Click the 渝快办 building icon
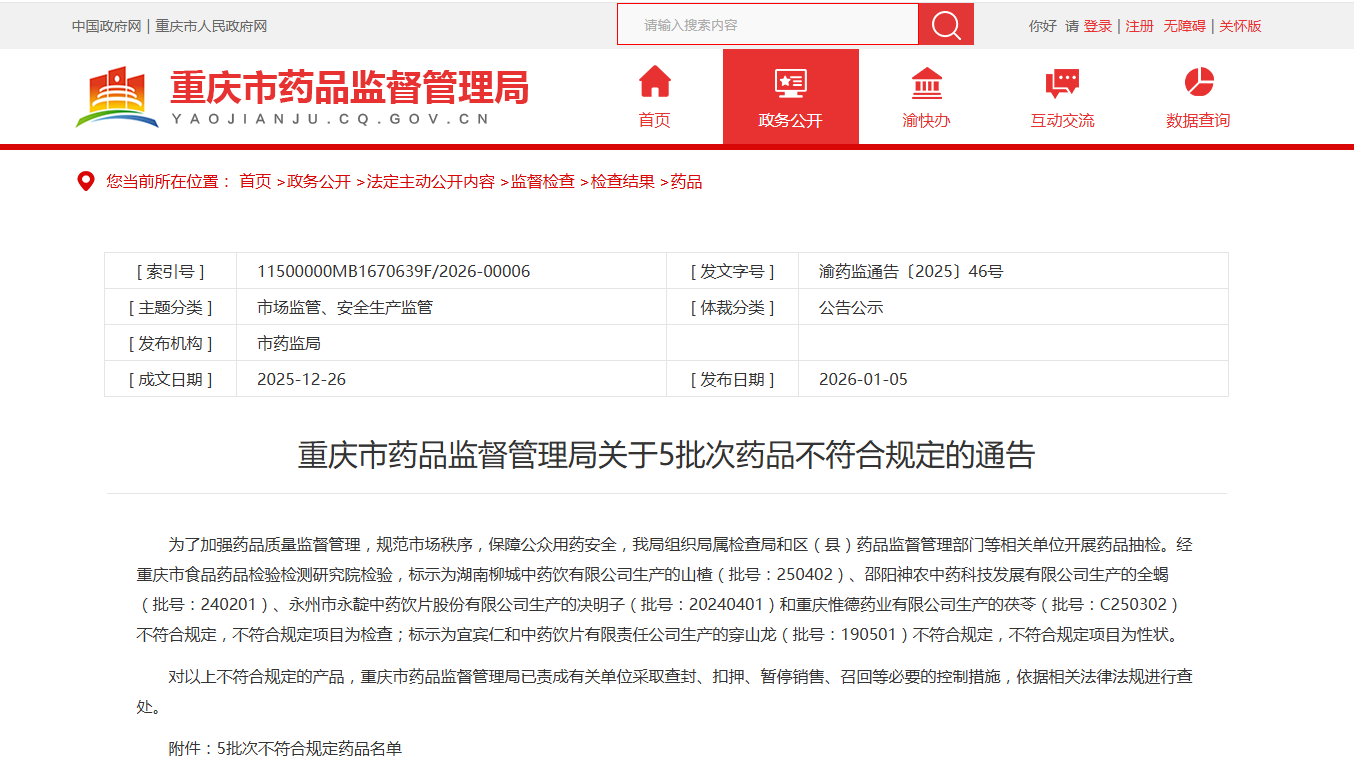The width and height of the screenshot is (1354, 779). pos(926,82)
